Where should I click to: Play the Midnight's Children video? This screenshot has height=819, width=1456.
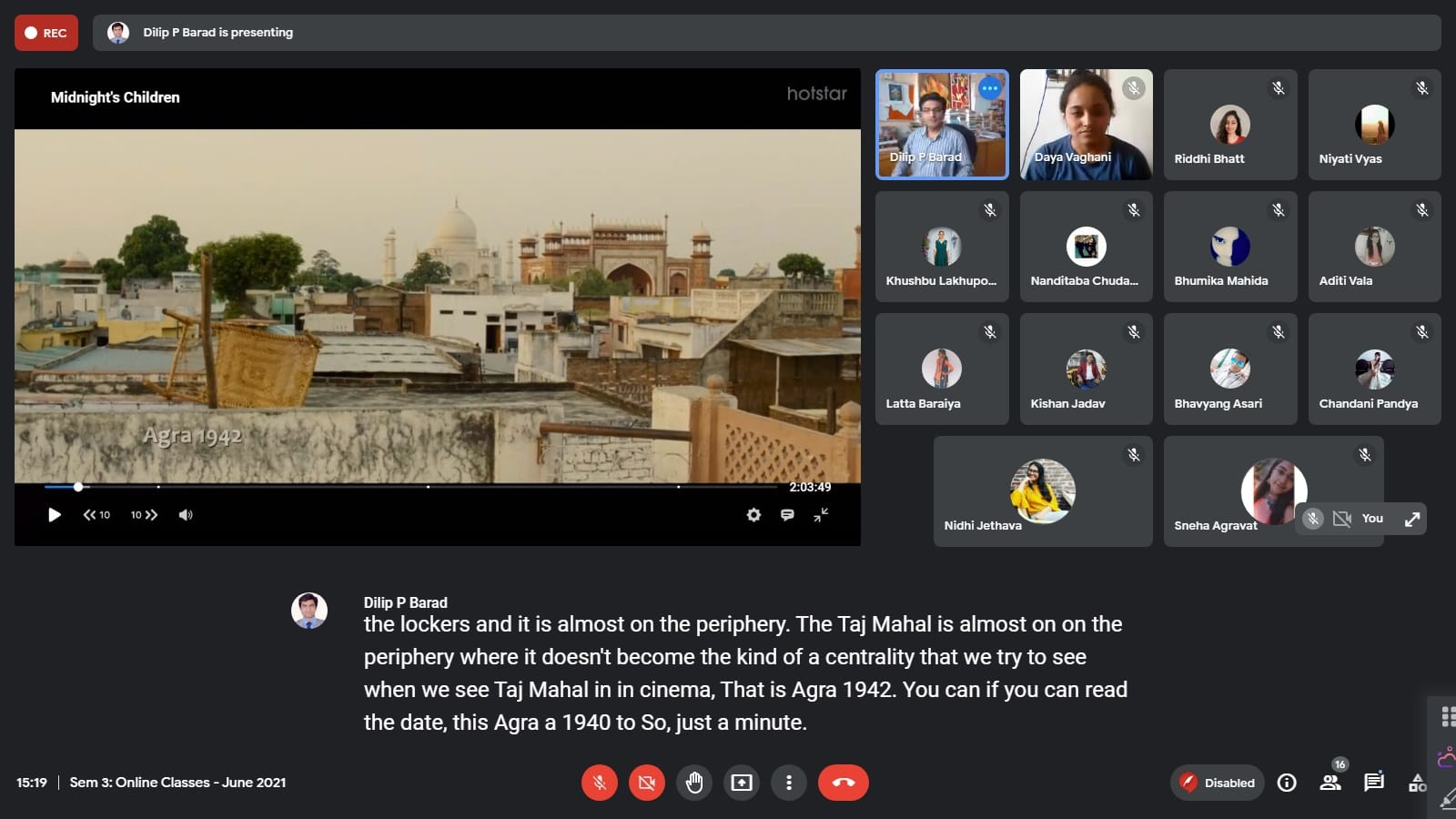click(55, 515)
